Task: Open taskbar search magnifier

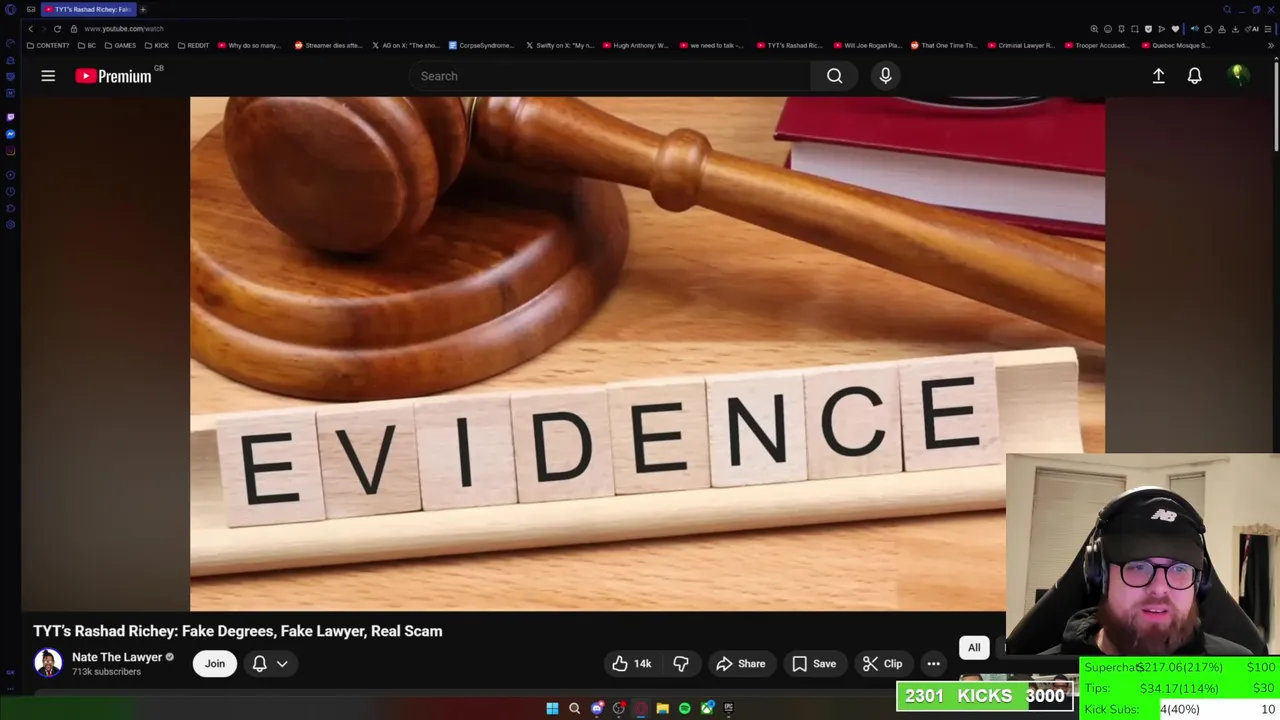Action: pyautogui.click(x=574, y=708)
